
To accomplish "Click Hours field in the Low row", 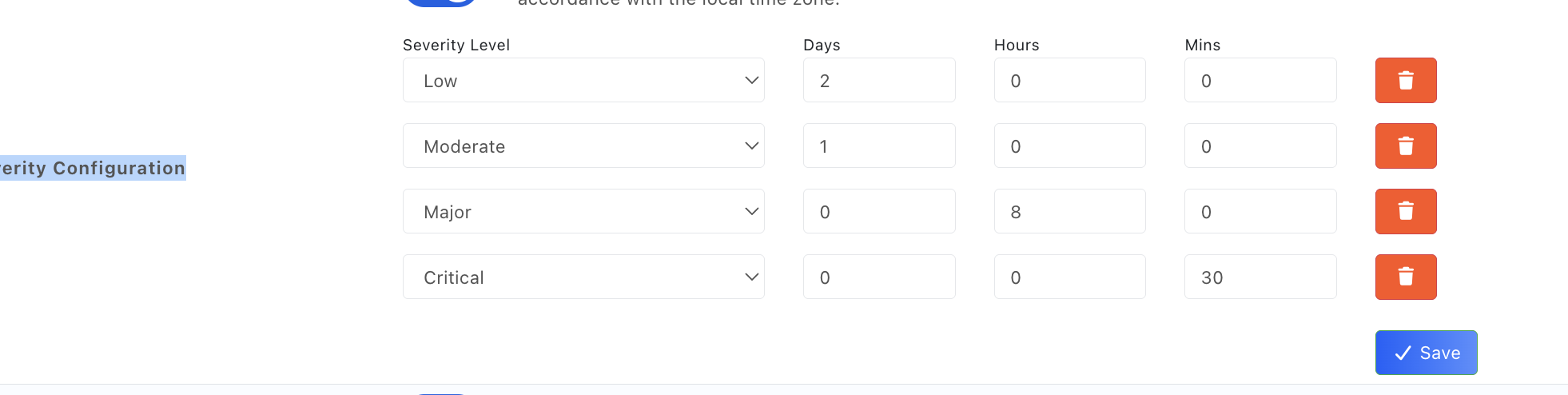I will [1069, 80].
